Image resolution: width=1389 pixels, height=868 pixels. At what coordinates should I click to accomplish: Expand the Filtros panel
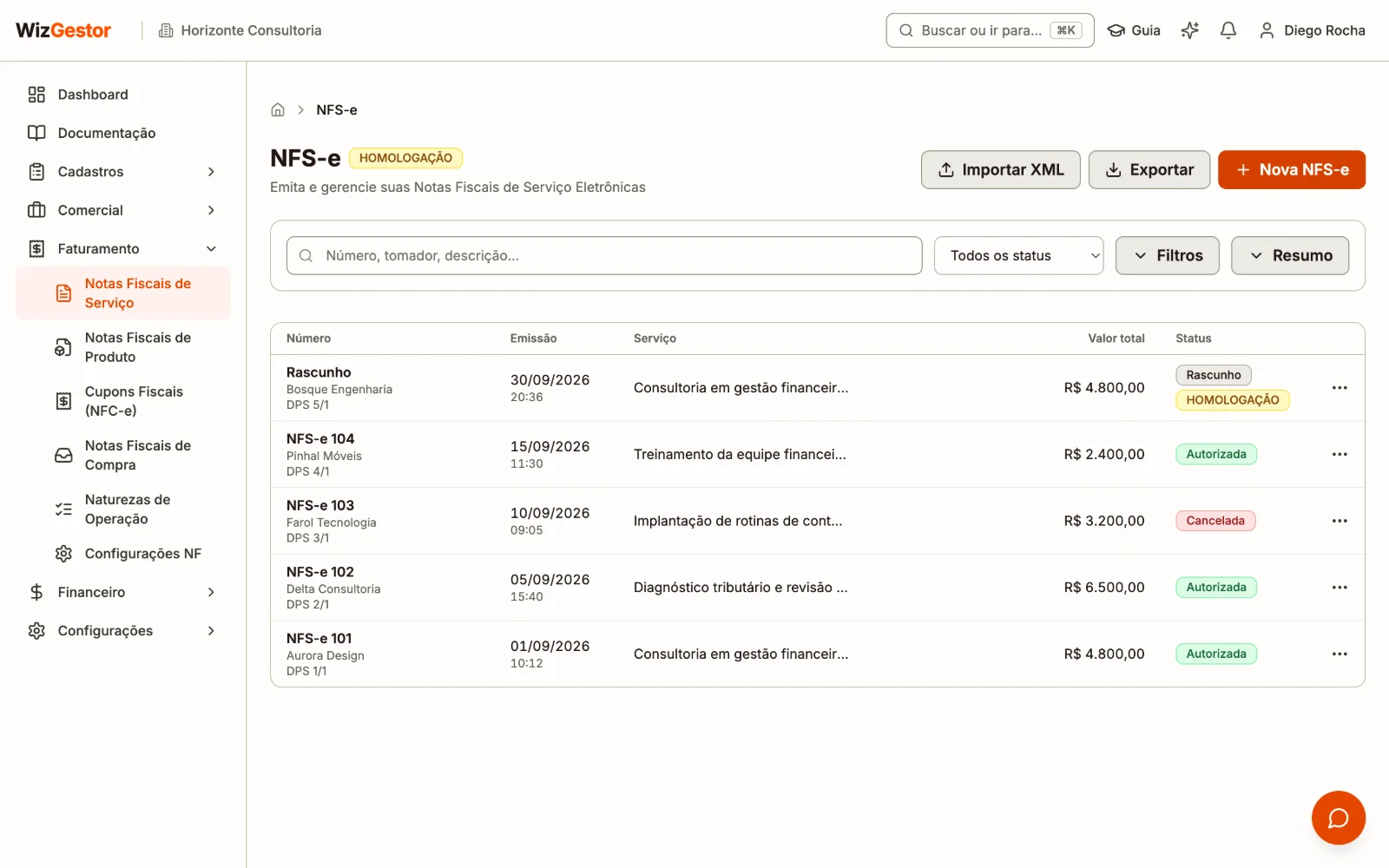[1168, 256]
